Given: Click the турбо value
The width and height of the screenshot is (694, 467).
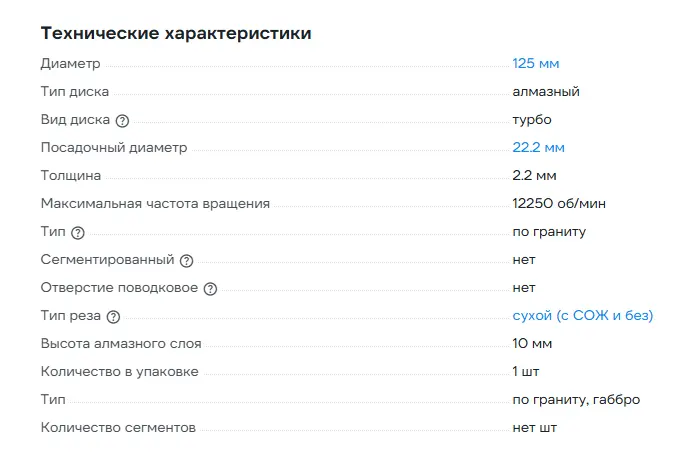Looking at the screenshot, I should [532, 119].
